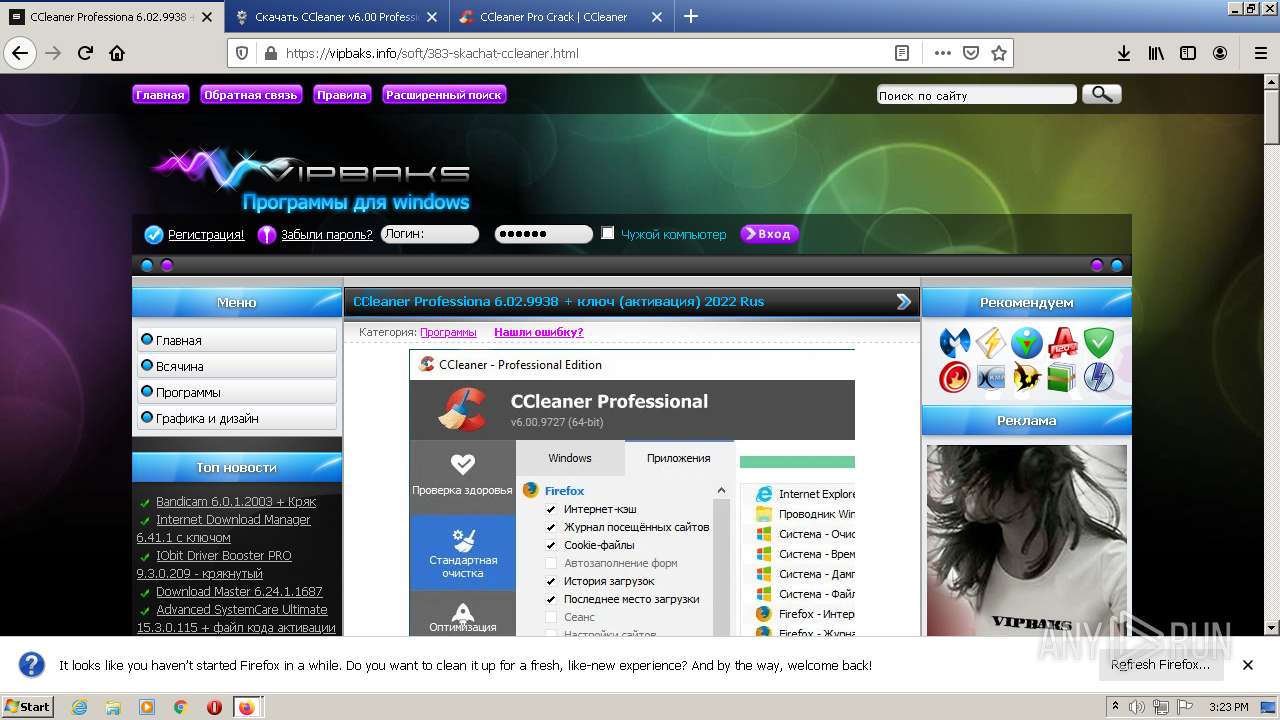1280x720 pixels.
Task: Select Всячина in the sidebar menu
Action: pos(237,366)
